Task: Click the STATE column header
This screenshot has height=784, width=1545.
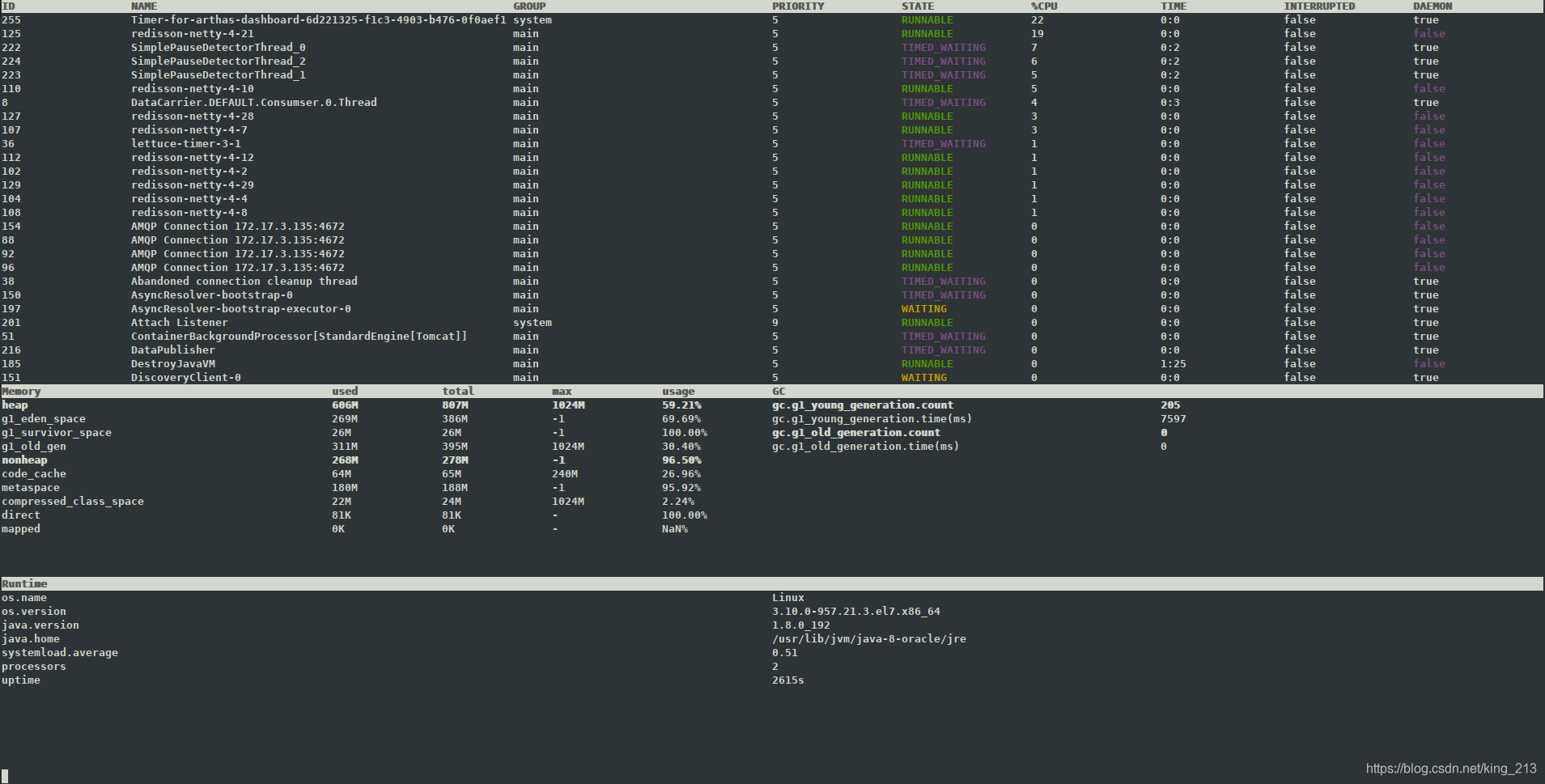Action: point(918,6)
